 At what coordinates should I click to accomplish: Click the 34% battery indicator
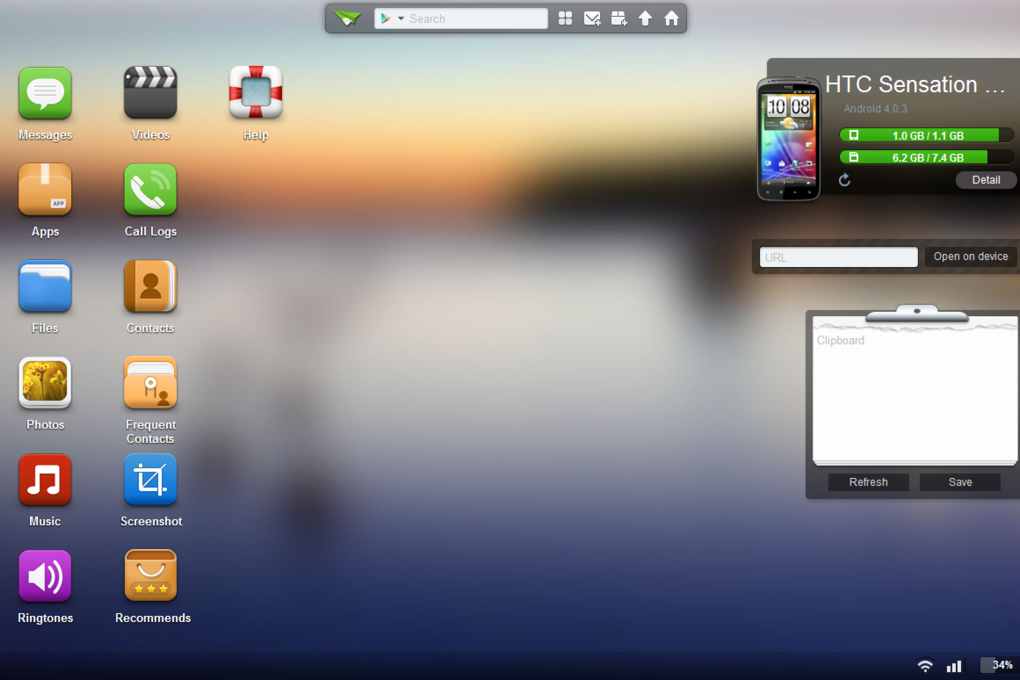(x=997, y=665)
